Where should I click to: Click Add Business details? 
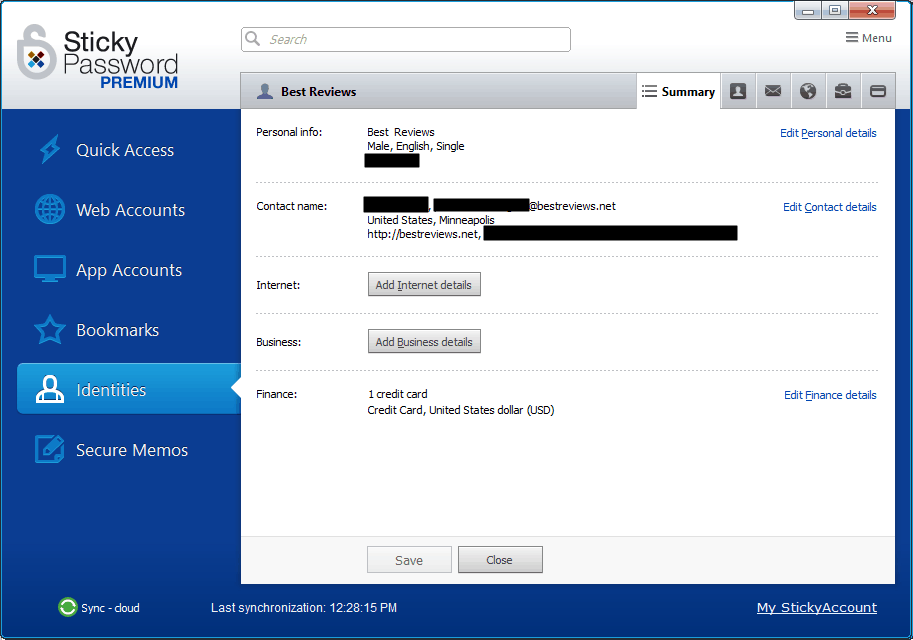click(423, 341)
